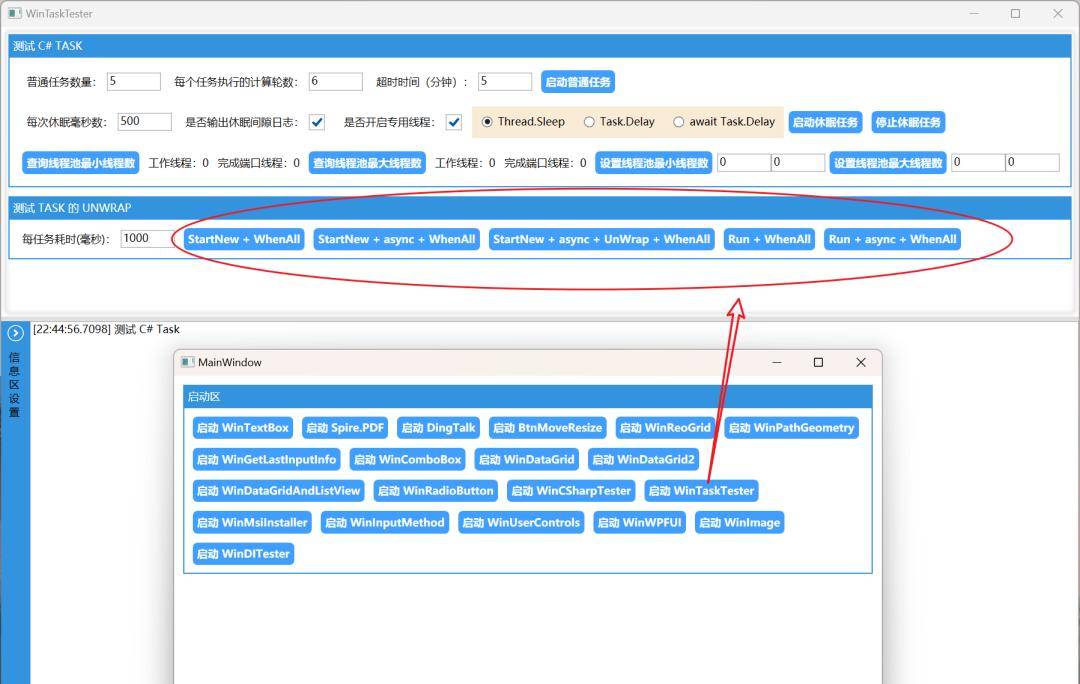Run the StartNew + WhenAll test
The height and width of the screenshot is (684, 1080).
[244, 239]
